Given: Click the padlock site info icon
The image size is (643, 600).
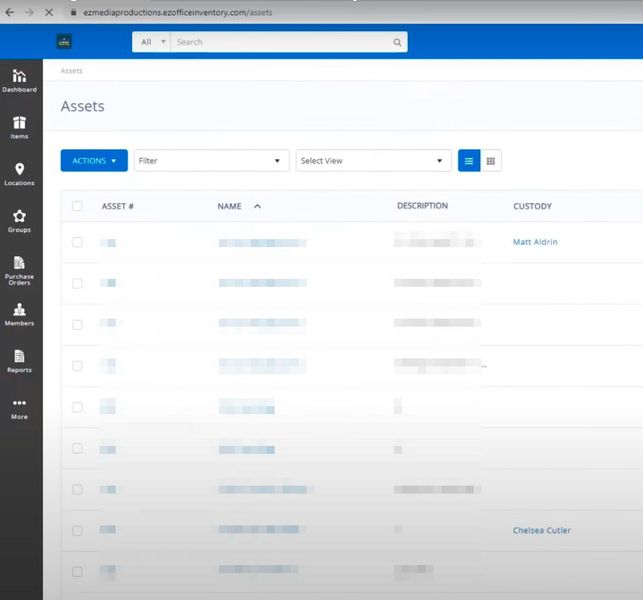Looking at the screenshot, I should coord(74,12).
